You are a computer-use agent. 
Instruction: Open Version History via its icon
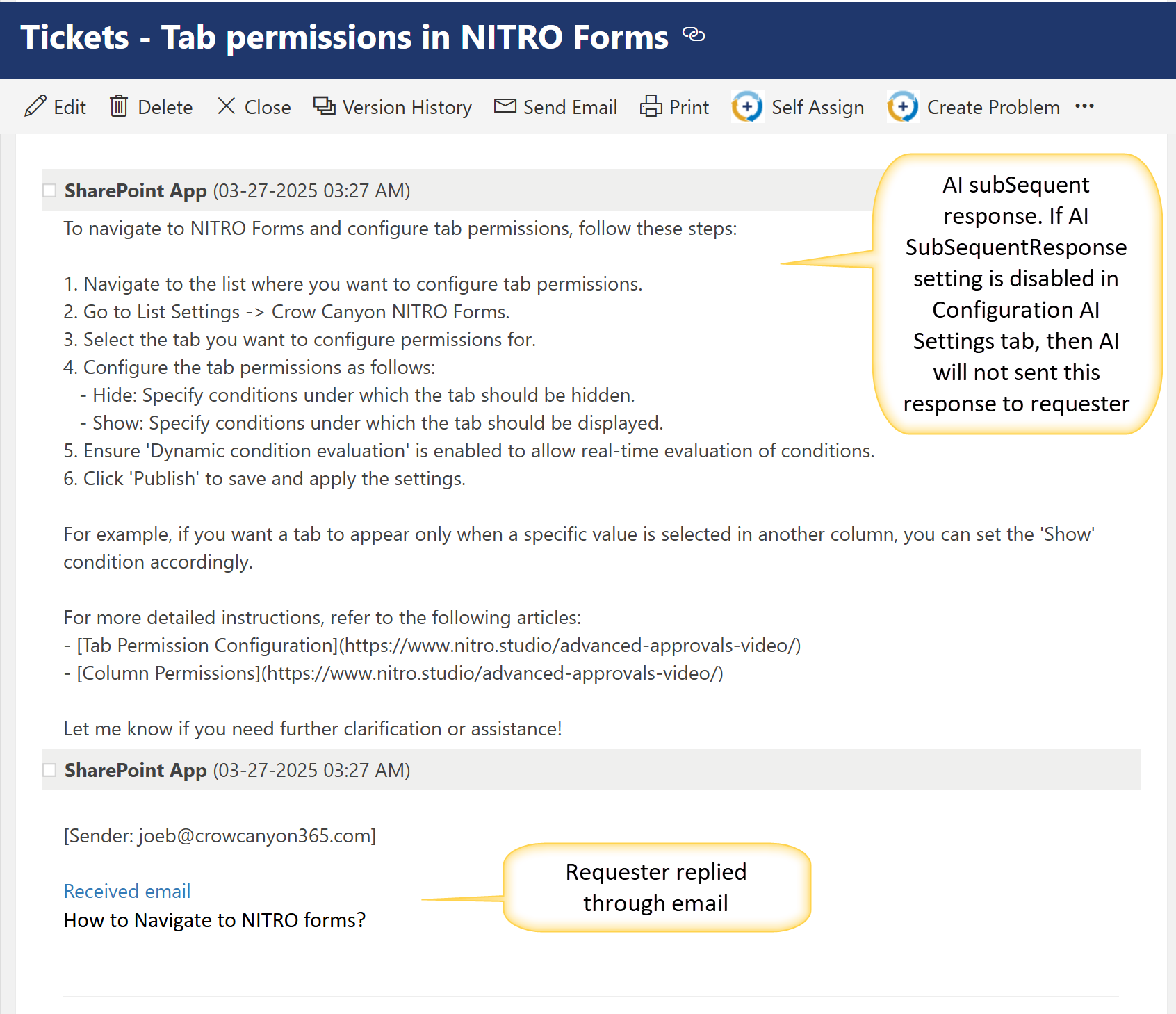coord(324,106)
